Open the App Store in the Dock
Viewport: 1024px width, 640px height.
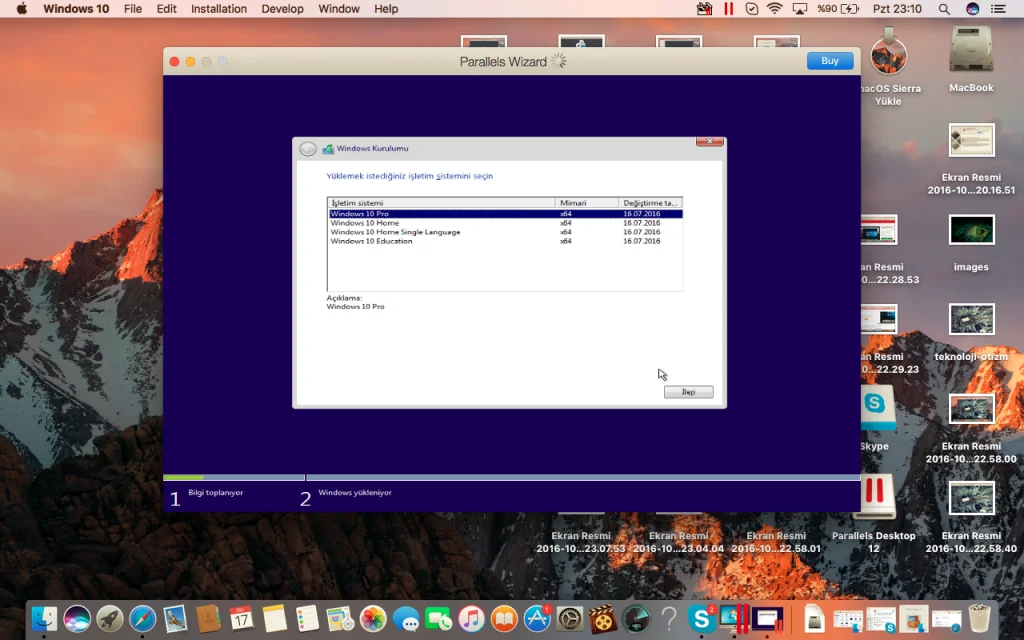click(537, 619)
